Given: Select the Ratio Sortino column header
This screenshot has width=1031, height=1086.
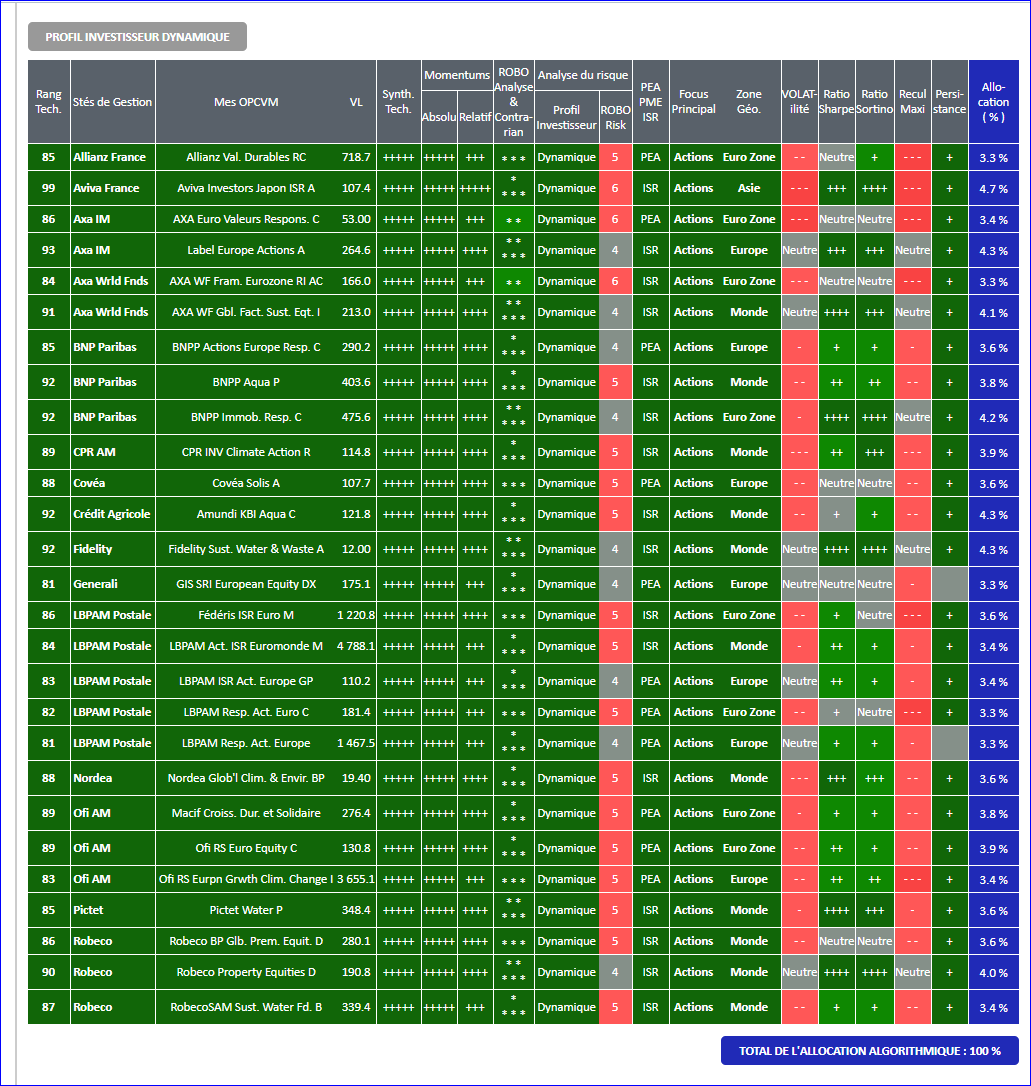Looking at the screenshot, I should 875,102.
